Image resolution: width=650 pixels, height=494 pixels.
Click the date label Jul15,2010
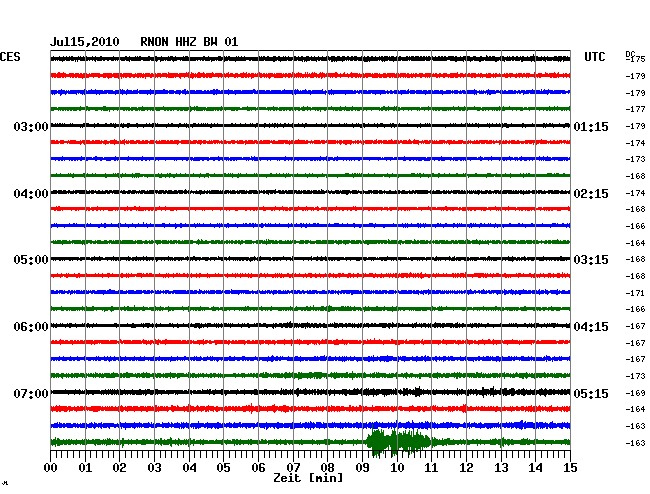tap(85, 42)
